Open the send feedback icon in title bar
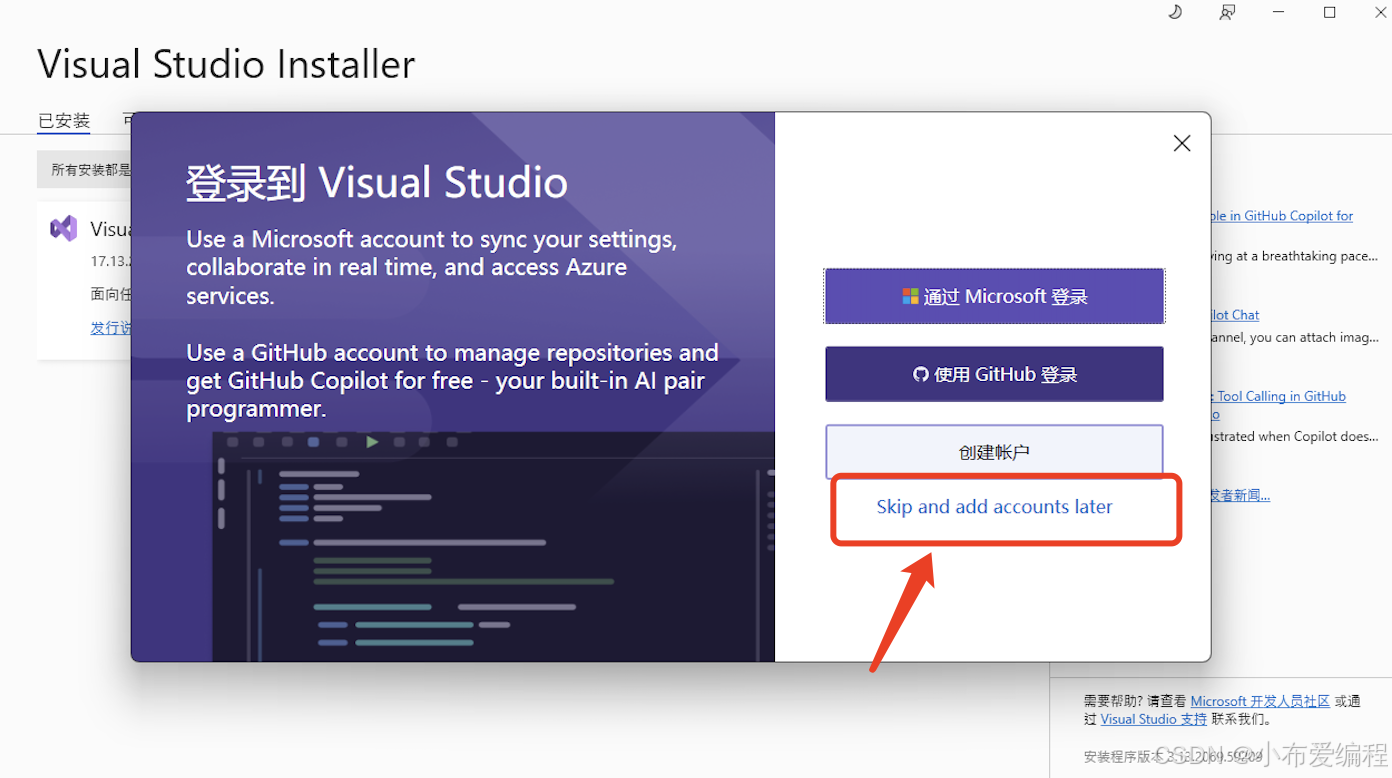 pos(1227,12)
